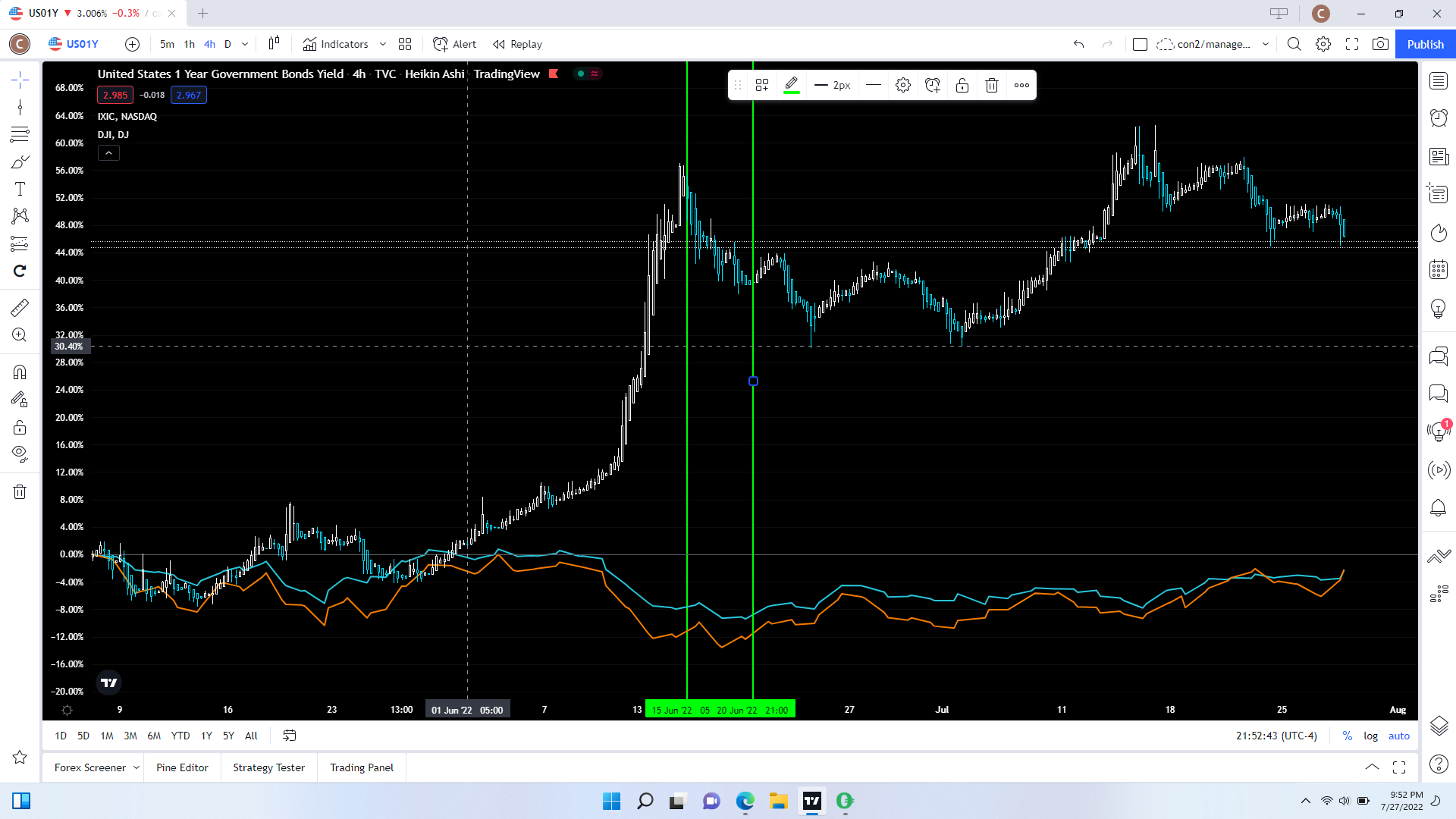Toggle auto scale on price axis
1456x819 pixels.
[1398, 736]
